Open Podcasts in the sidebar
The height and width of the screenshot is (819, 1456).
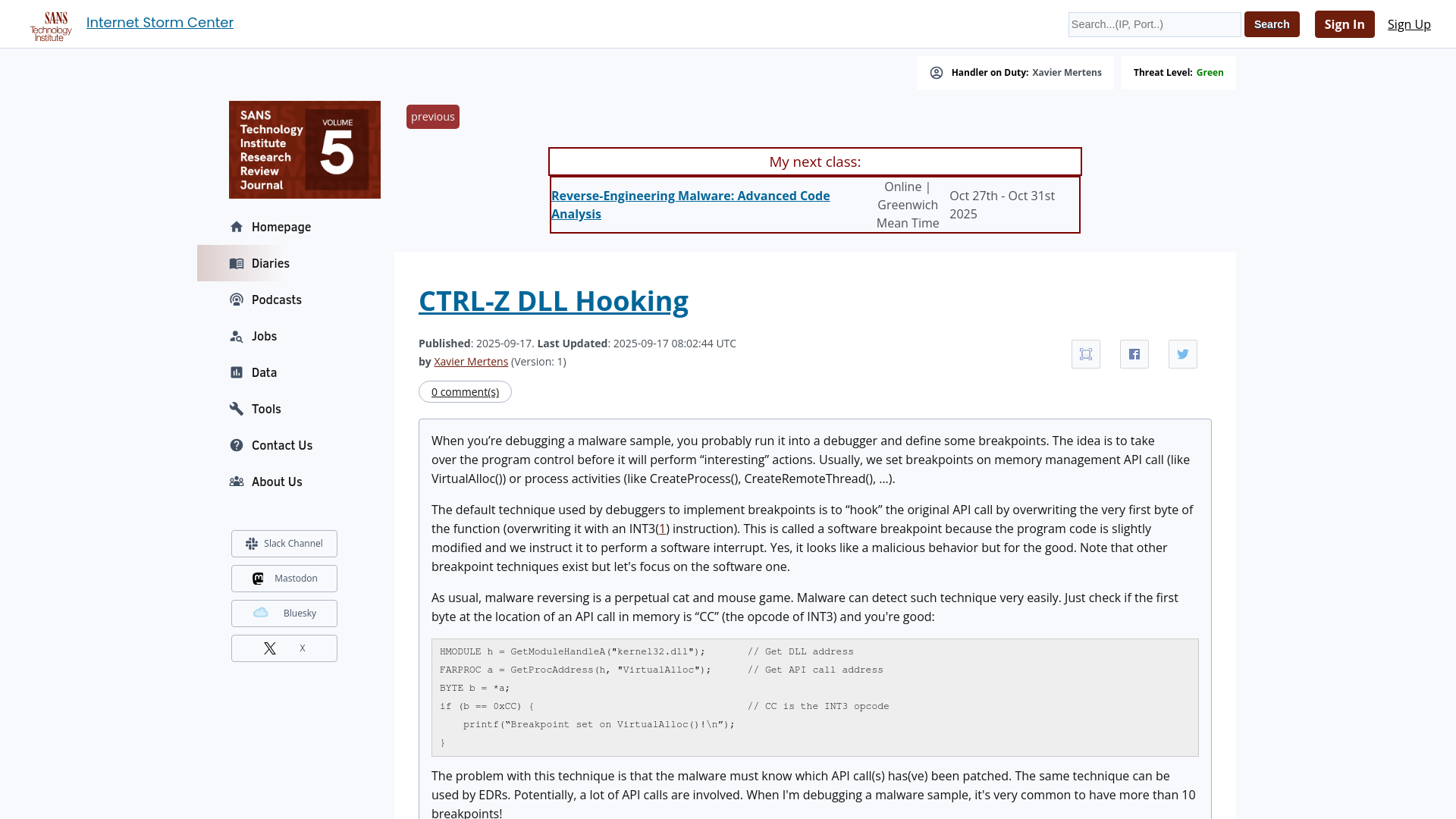pyautogui.click(x=277, y=300)
